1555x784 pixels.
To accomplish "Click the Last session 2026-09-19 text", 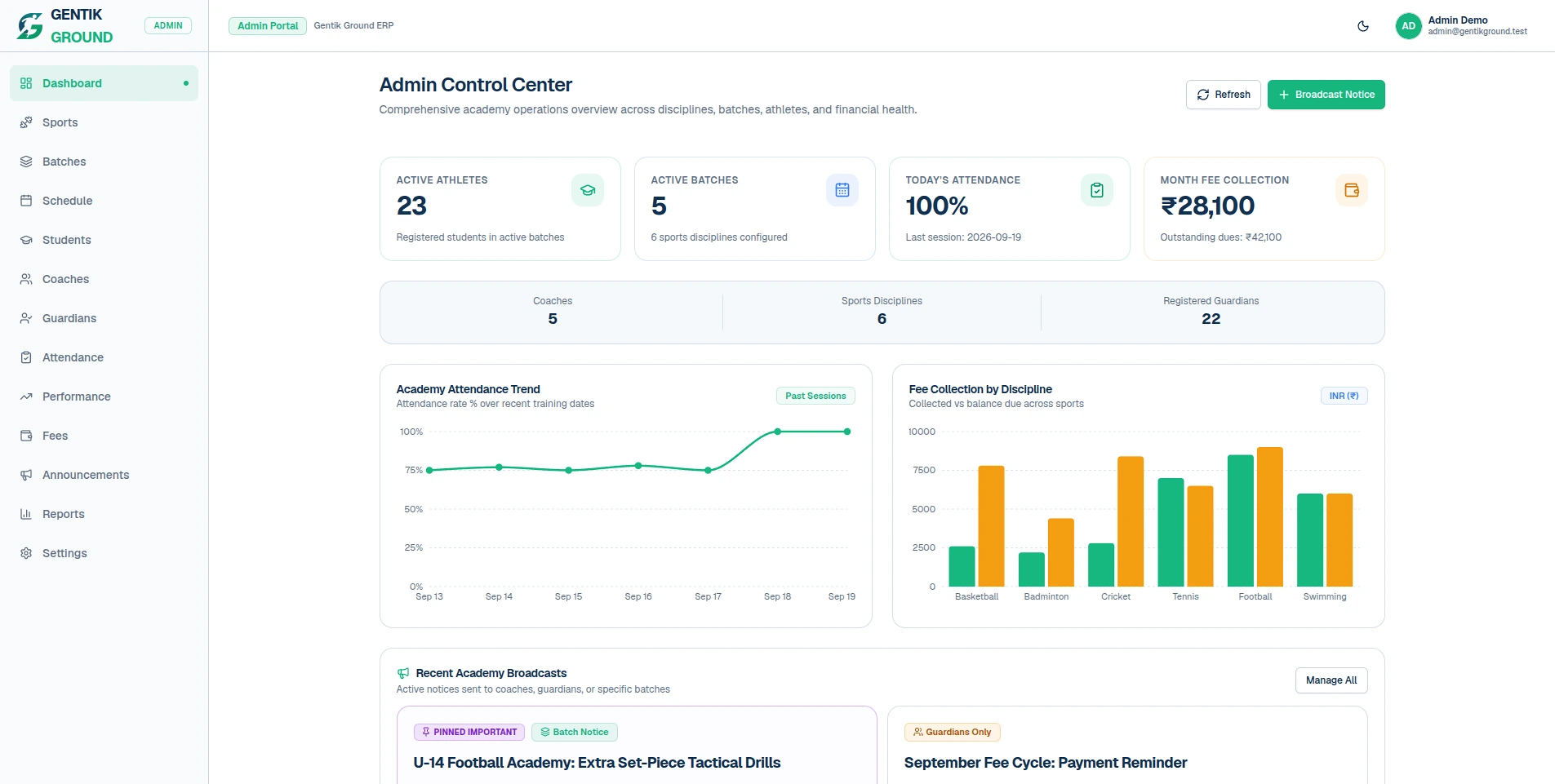I will point(963,237).
